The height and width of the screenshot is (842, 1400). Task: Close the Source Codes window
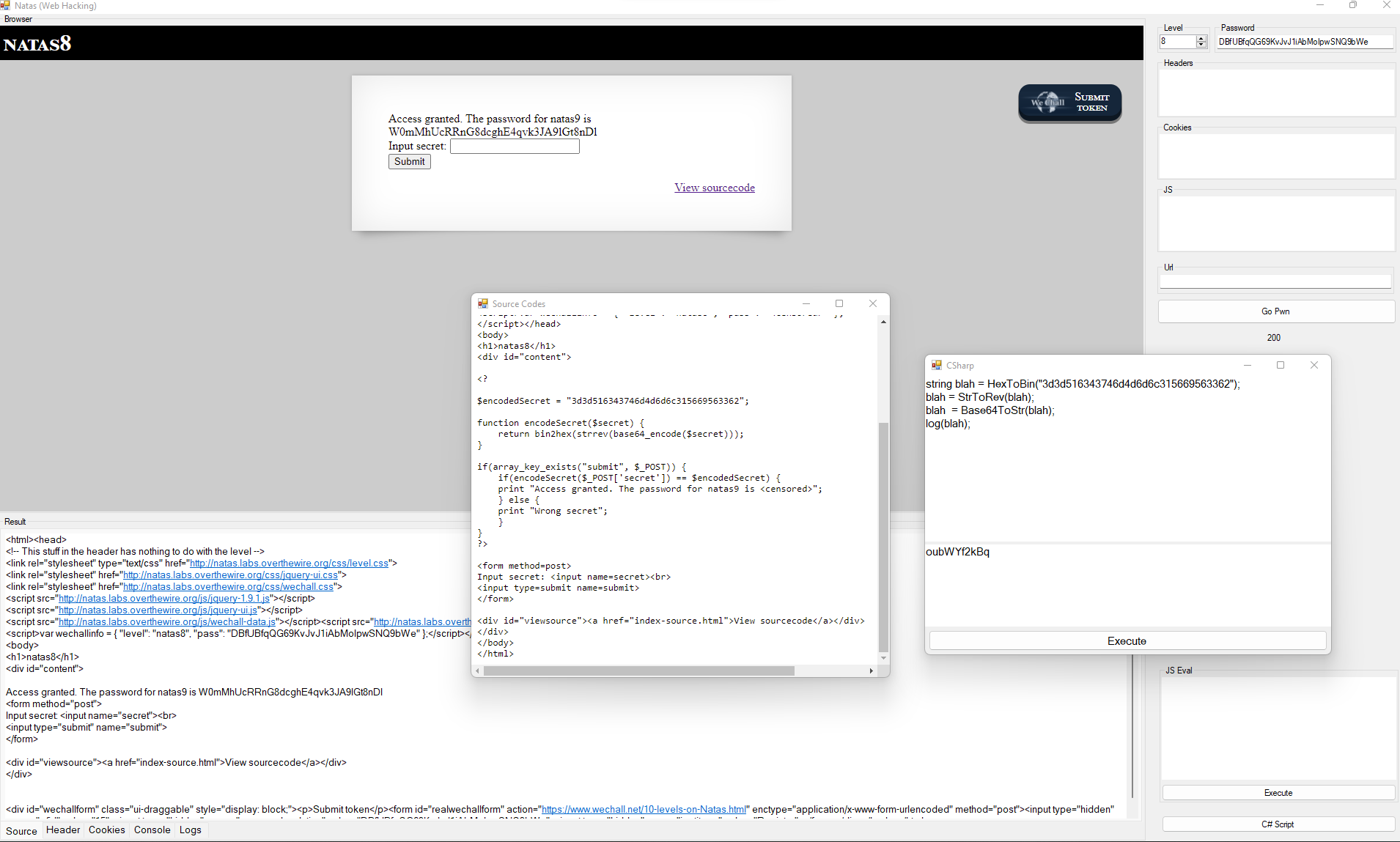pos(872,303)
